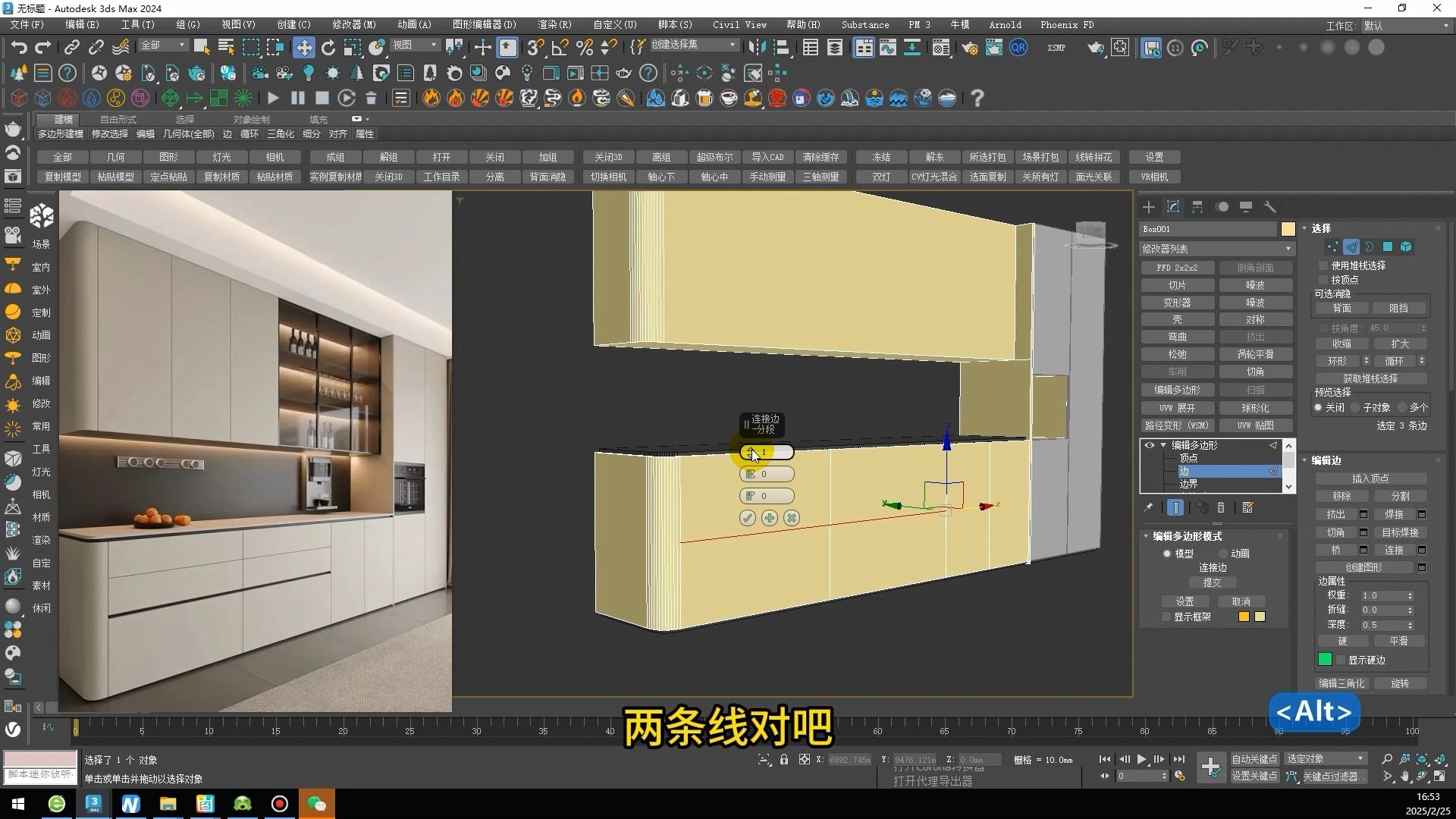The height and width of the screenshot is (819, 1456).
Task: Open the Render Setup teapot icon
Action: click(970, 48)
